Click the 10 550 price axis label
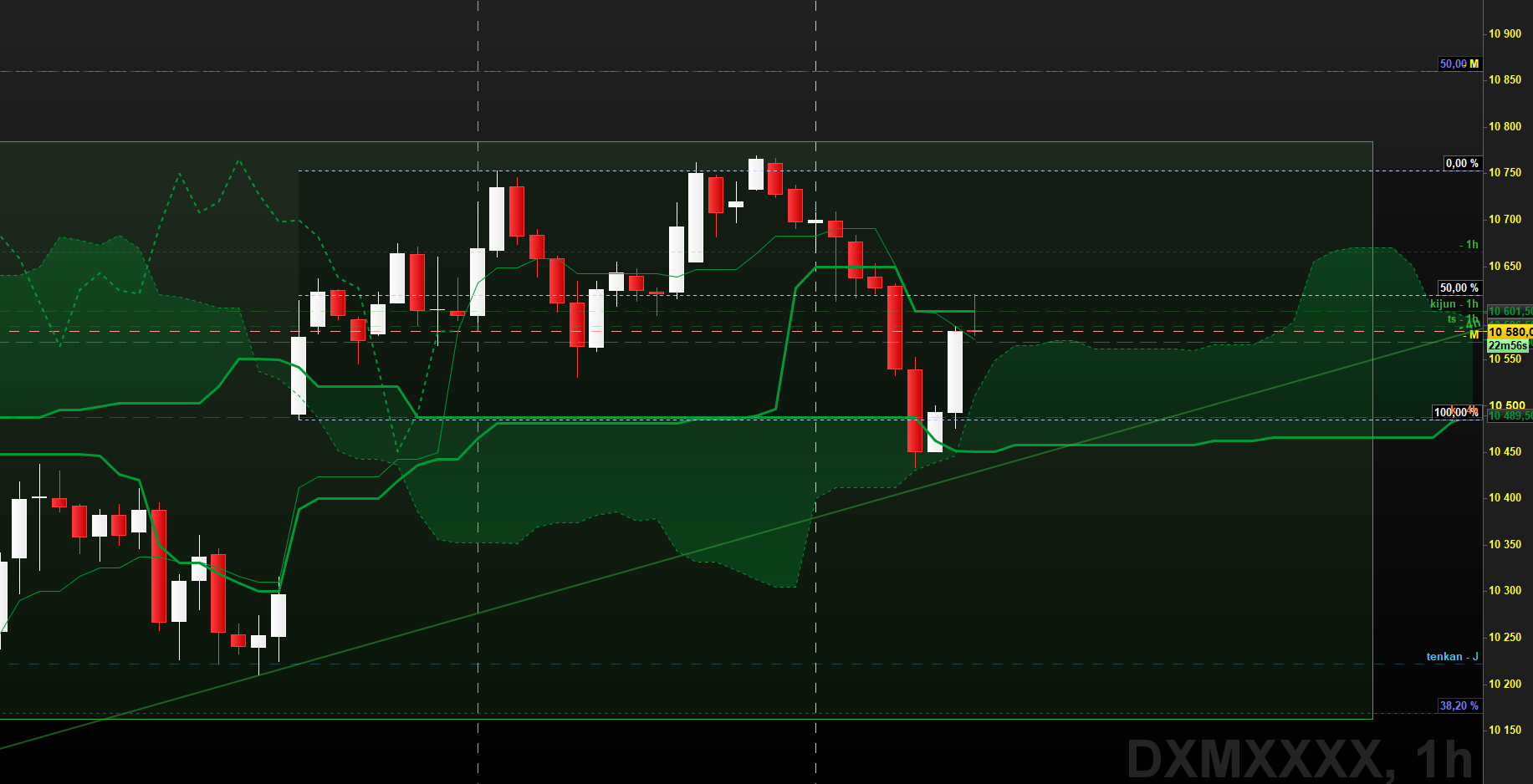Image resolution: width=1533 pixels, height=784 pixels. (x=1505, y=359)
